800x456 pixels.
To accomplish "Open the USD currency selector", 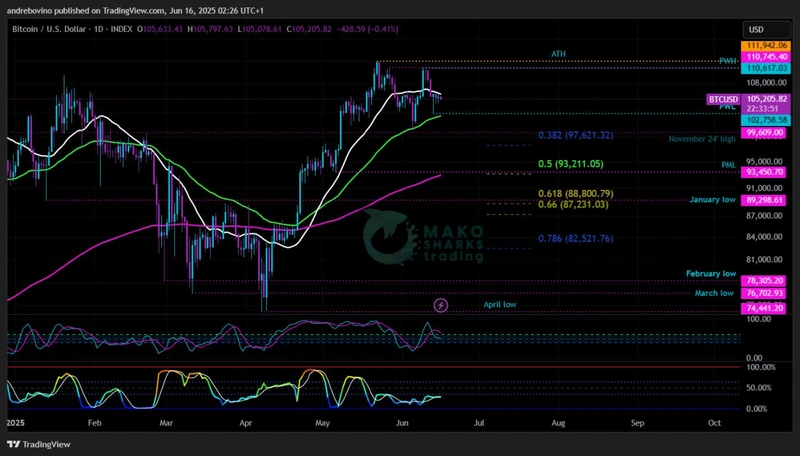I will click(757, 31).
